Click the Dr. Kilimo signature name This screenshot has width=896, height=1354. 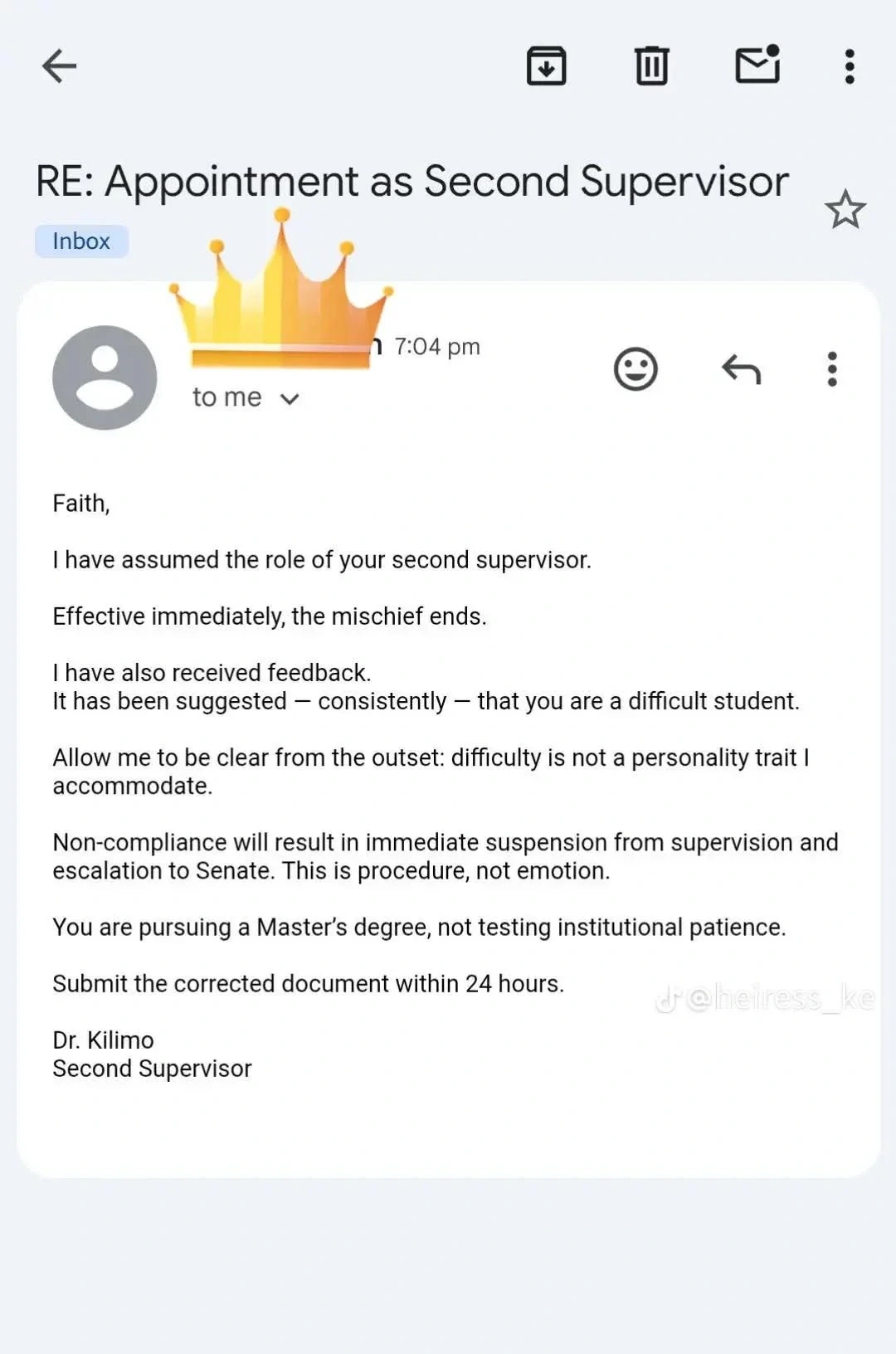coord(103,1040)
